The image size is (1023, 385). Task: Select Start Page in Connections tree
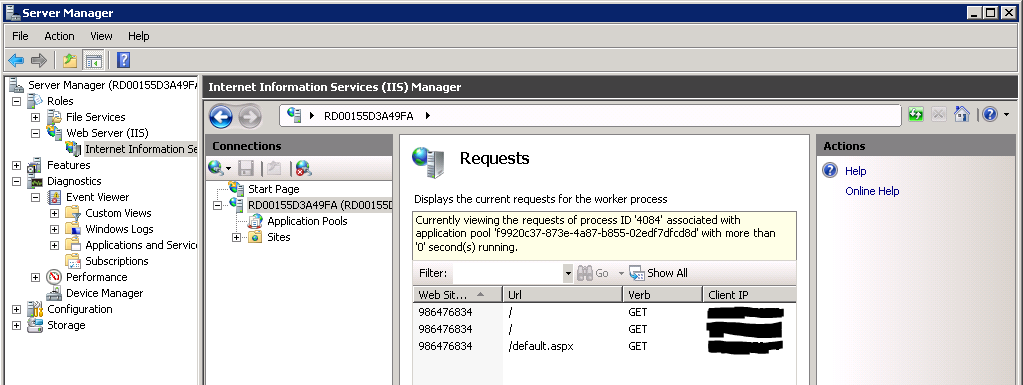(273, 189)
